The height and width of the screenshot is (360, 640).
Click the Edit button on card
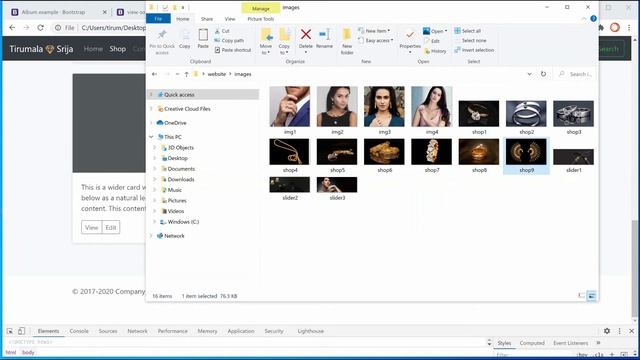pyautogui.click(x=111, y=227)
